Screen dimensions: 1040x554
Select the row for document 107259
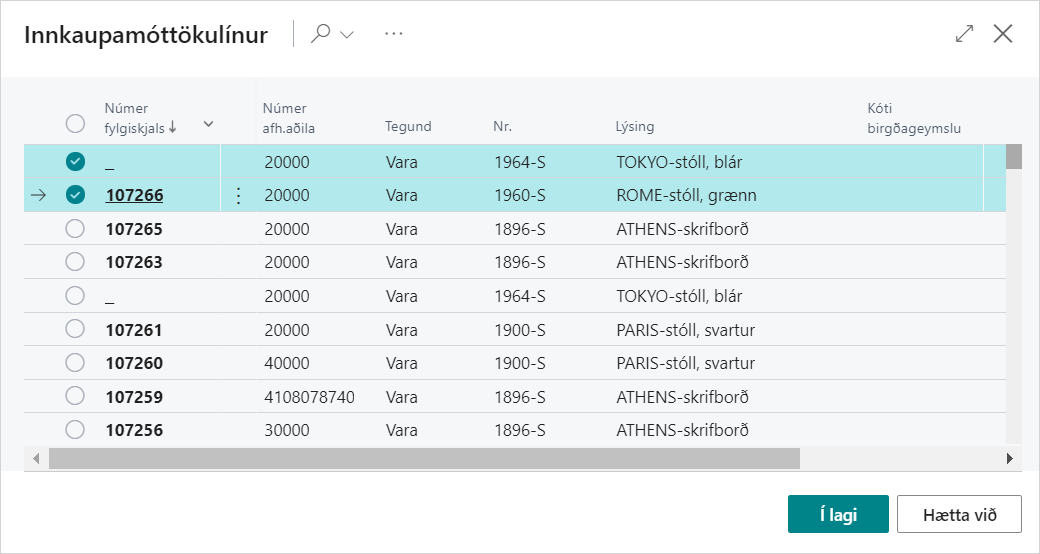(75, 397)
